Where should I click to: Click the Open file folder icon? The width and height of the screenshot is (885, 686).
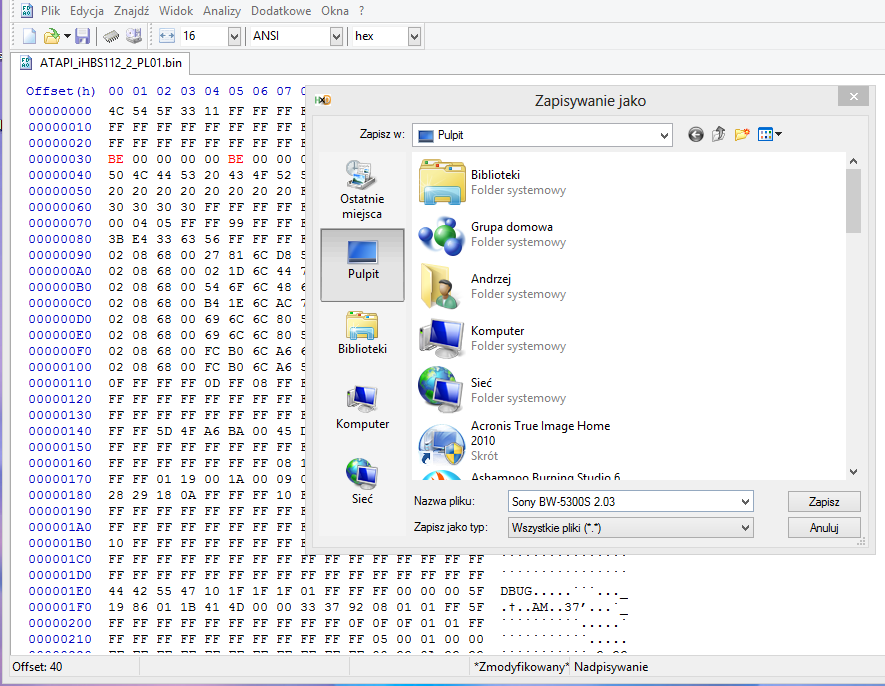click(x=52, y=36)
